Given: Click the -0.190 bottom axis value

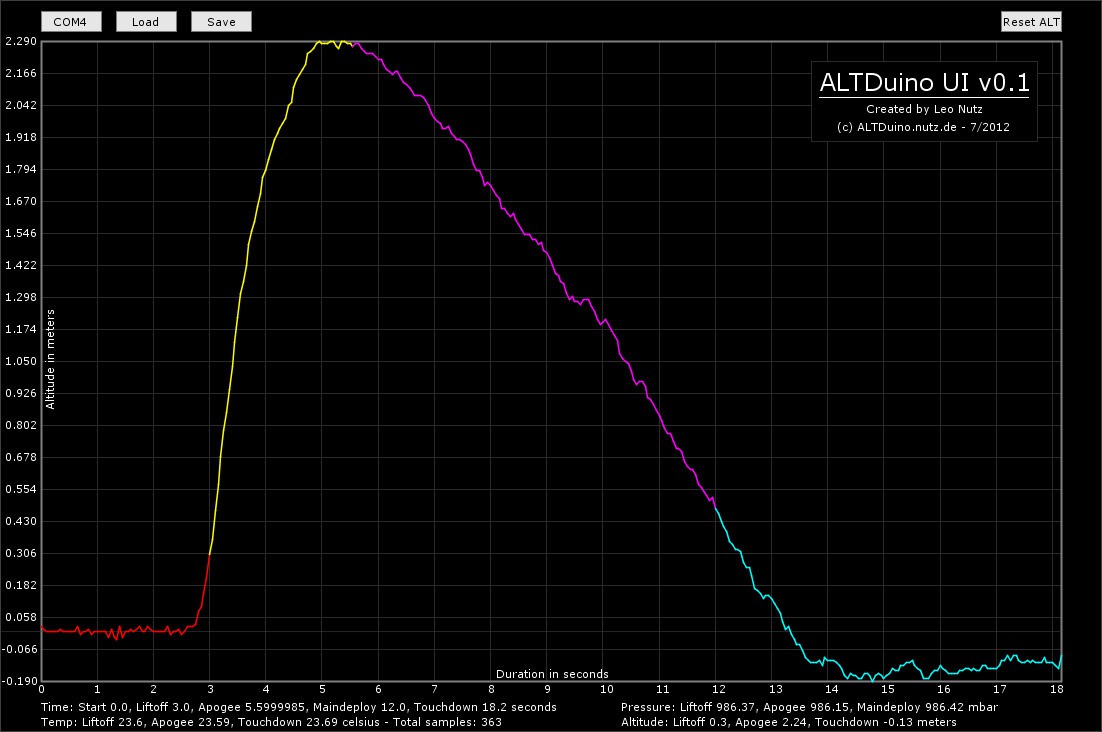Looking at the screenshot, I should click(x=20, y=681).
